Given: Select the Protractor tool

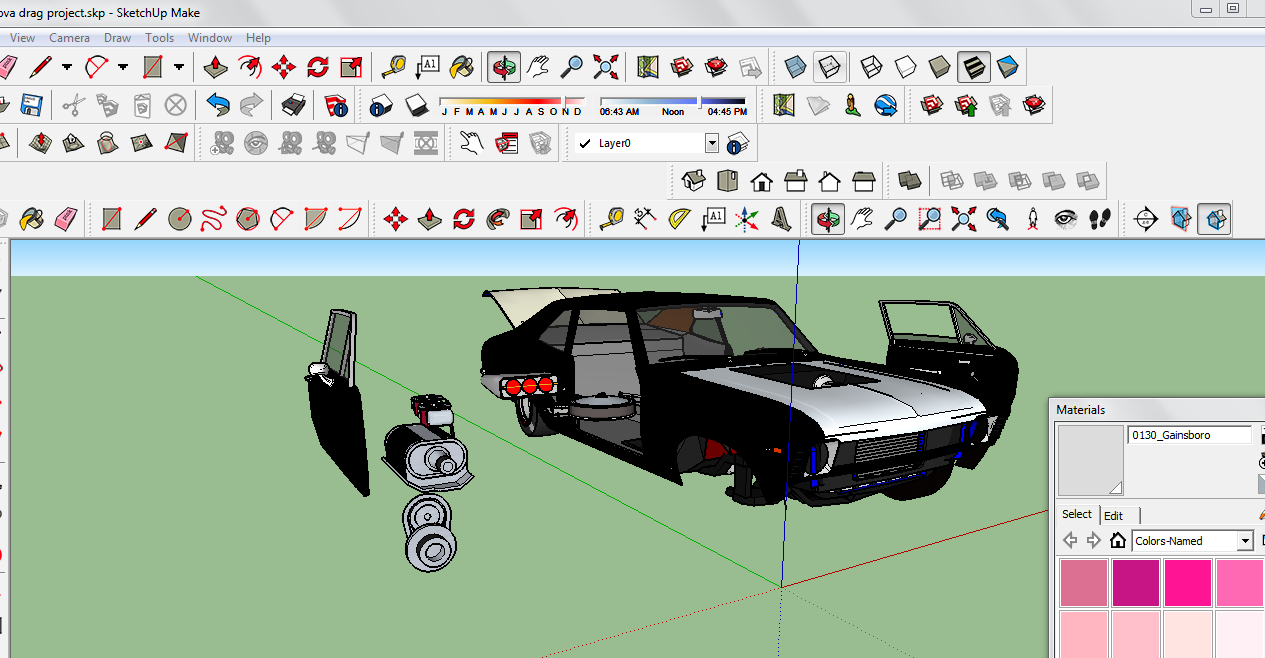Looking at the screenshot, I should (679, 218).
